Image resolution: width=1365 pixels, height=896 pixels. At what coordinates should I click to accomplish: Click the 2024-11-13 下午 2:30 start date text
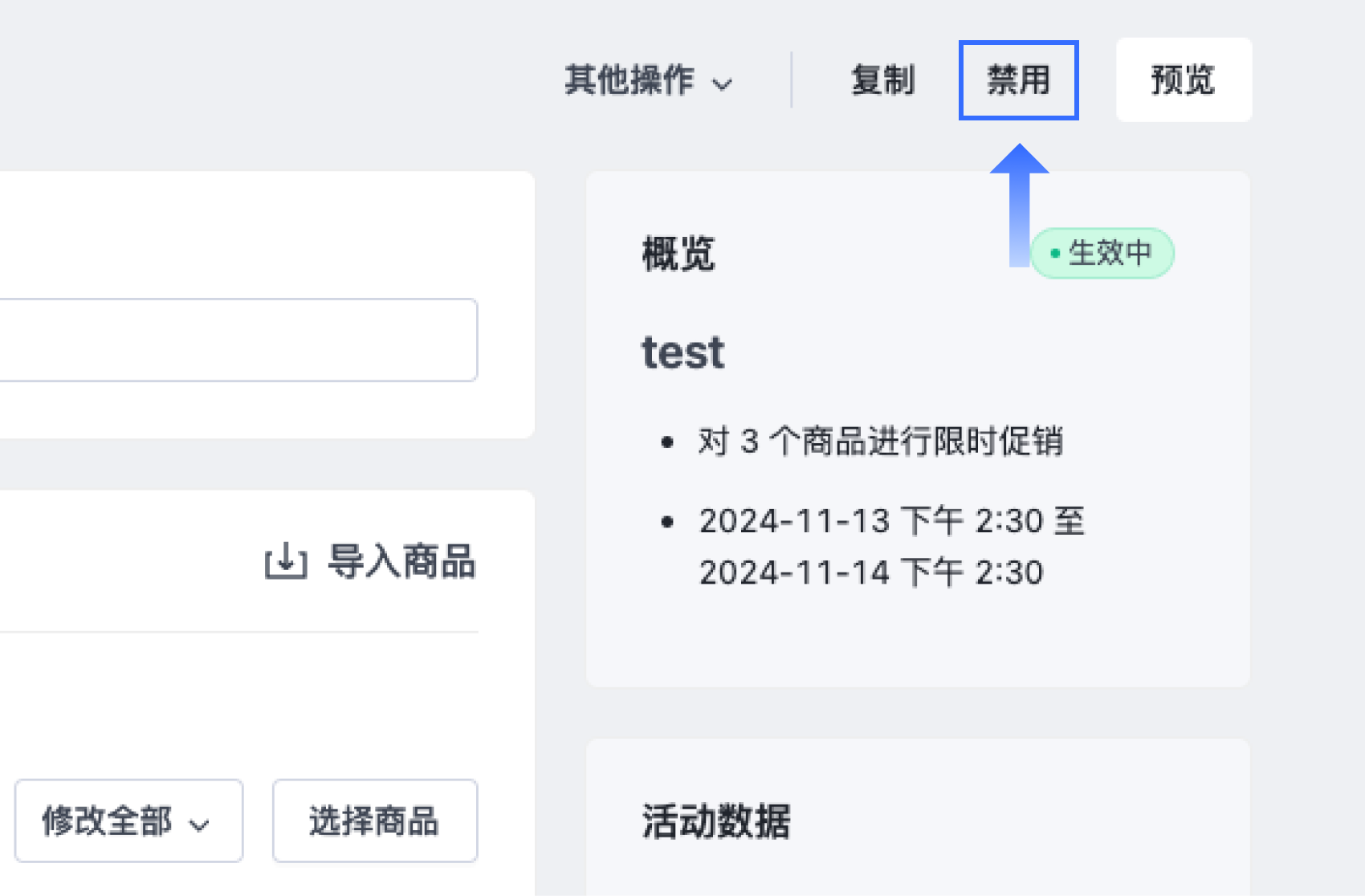pyautogui.click(x=874, y=521)
